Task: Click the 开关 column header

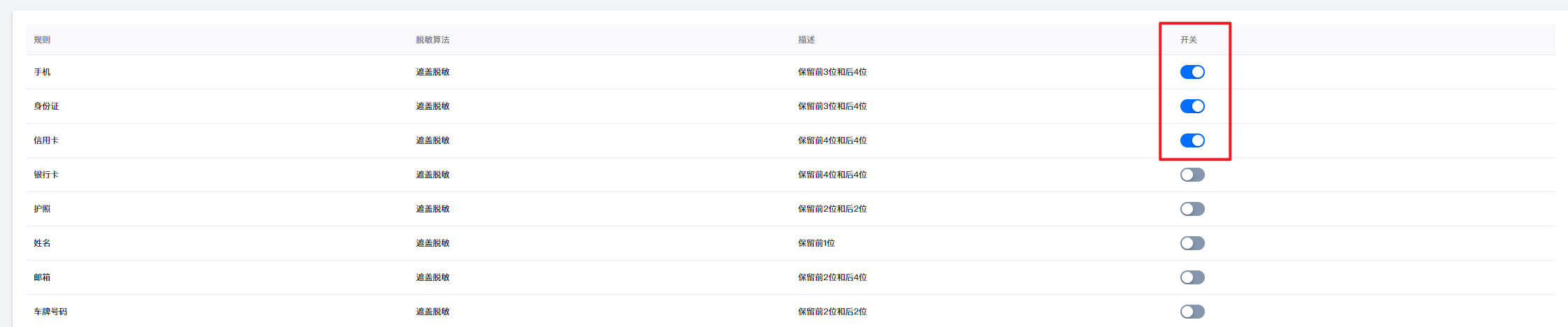Action: [x=1188, y=40]
